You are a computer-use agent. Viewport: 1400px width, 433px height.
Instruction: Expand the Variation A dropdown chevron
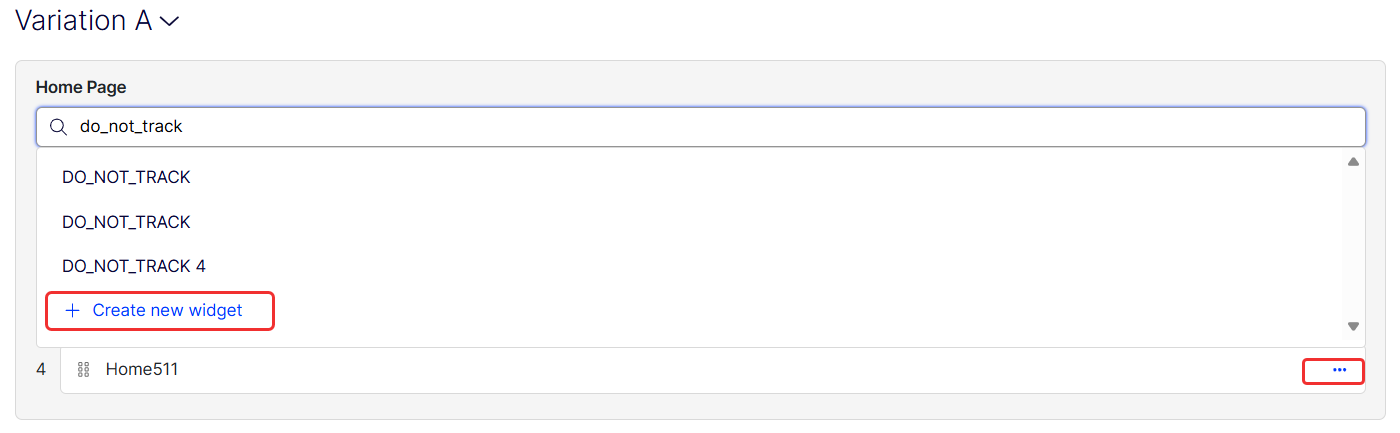click(x=169, y=22)
